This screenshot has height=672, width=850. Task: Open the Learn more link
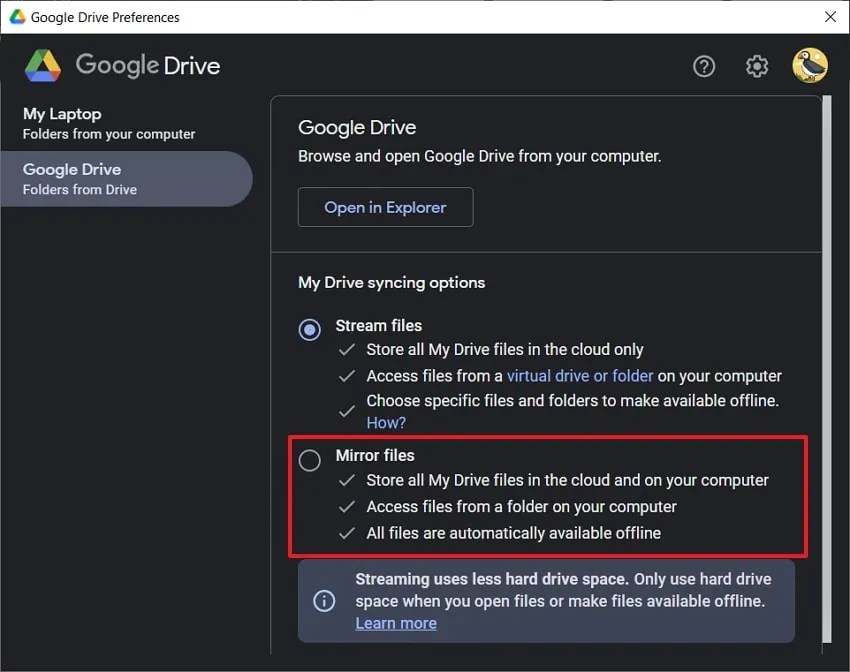click(x=396, y=622)
